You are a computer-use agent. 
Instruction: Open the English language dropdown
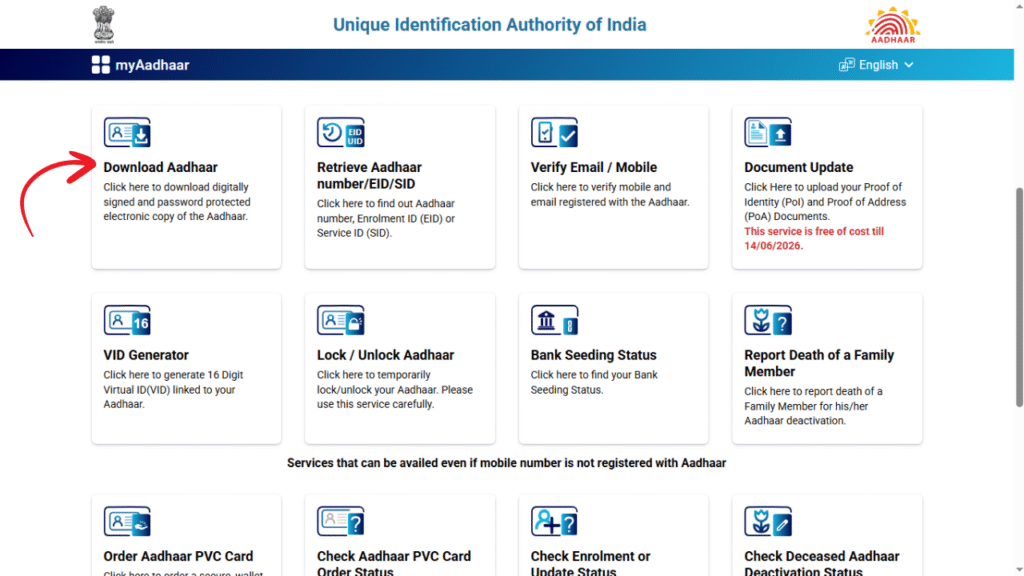point(876,65)
